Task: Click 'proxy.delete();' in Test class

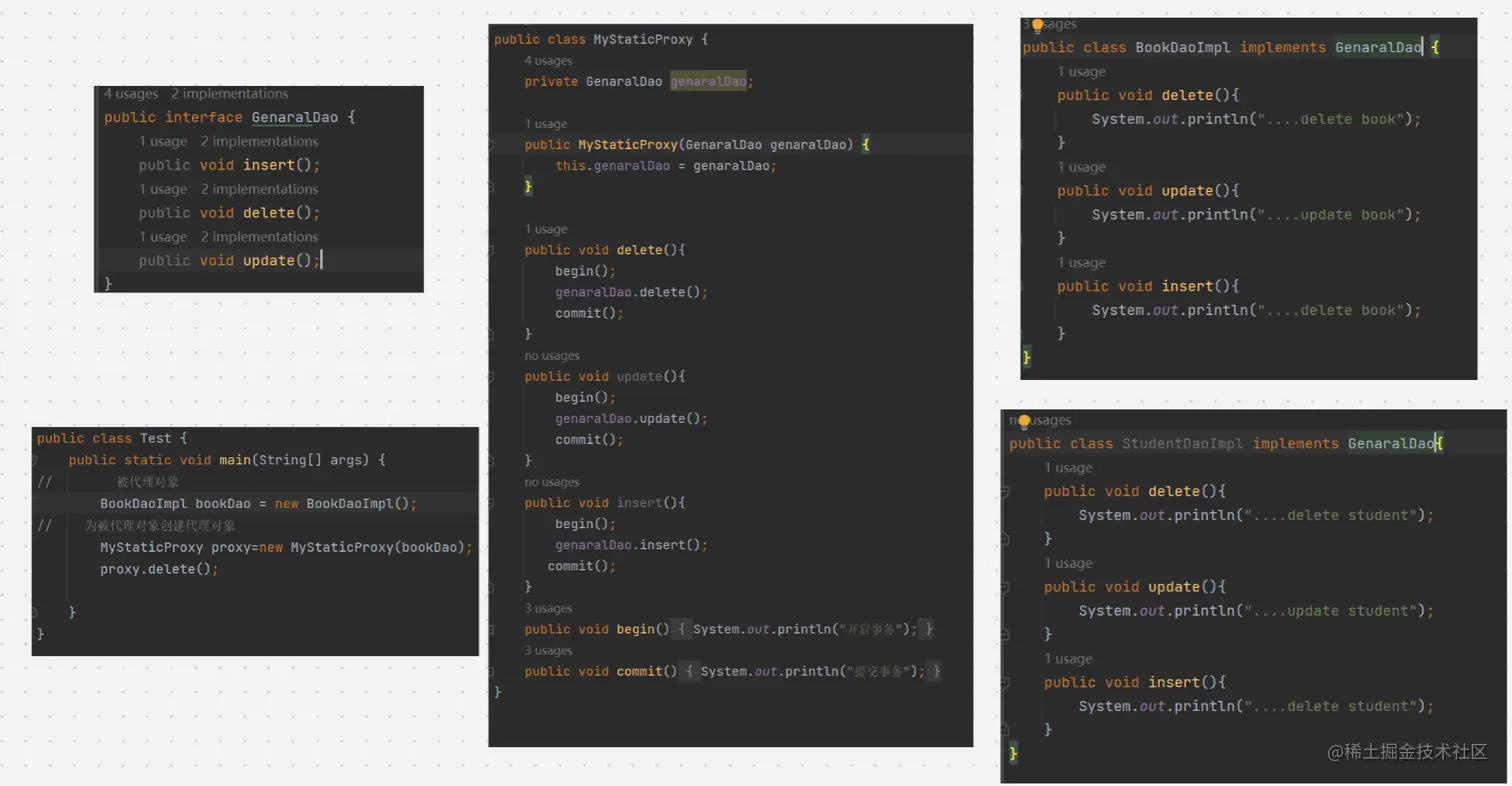Action: pyautogui.click(x=159, y=569)
